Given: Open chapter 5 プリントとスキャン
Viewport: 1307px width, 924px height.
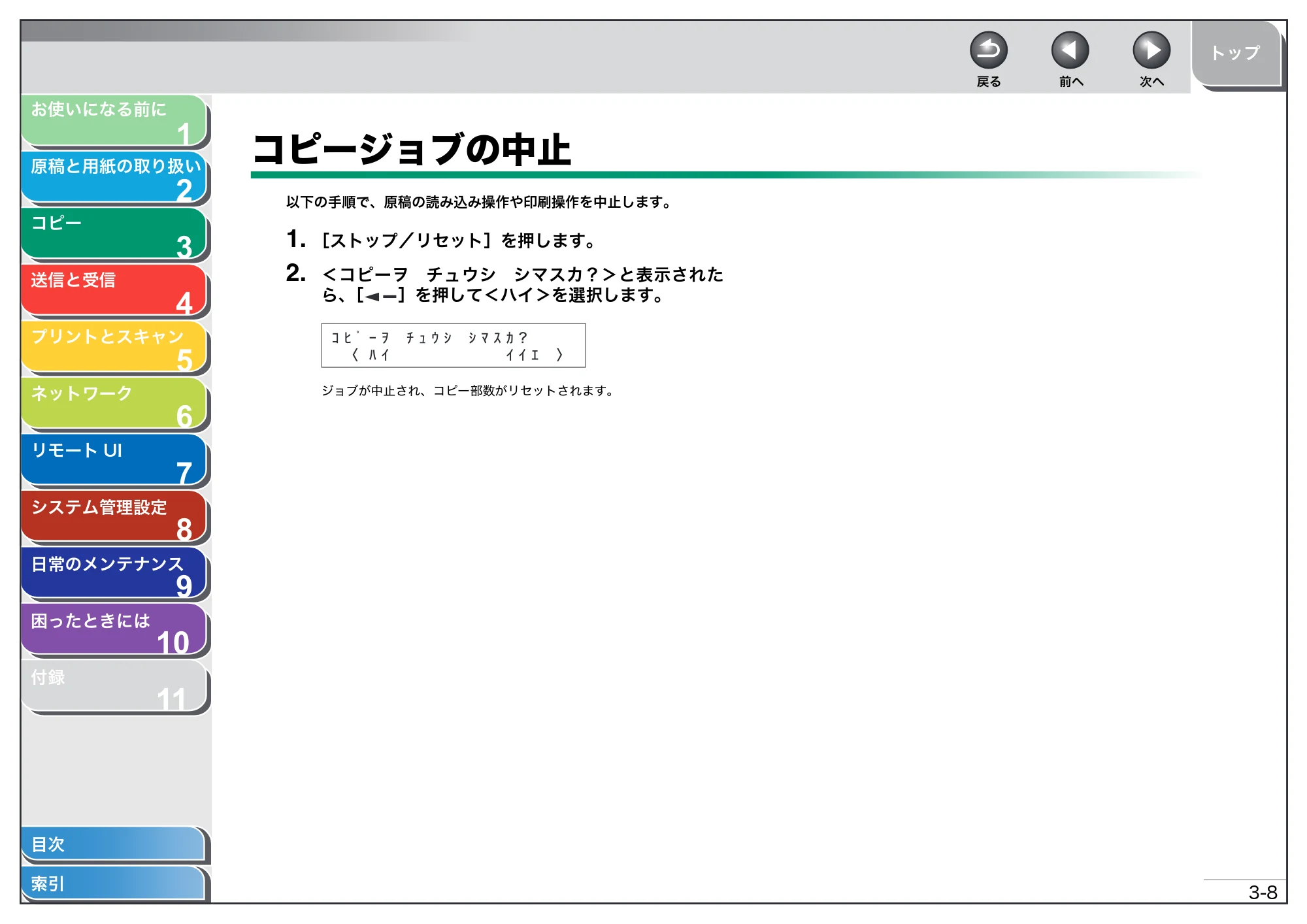Looking at the screenshot, I should 114,347.
